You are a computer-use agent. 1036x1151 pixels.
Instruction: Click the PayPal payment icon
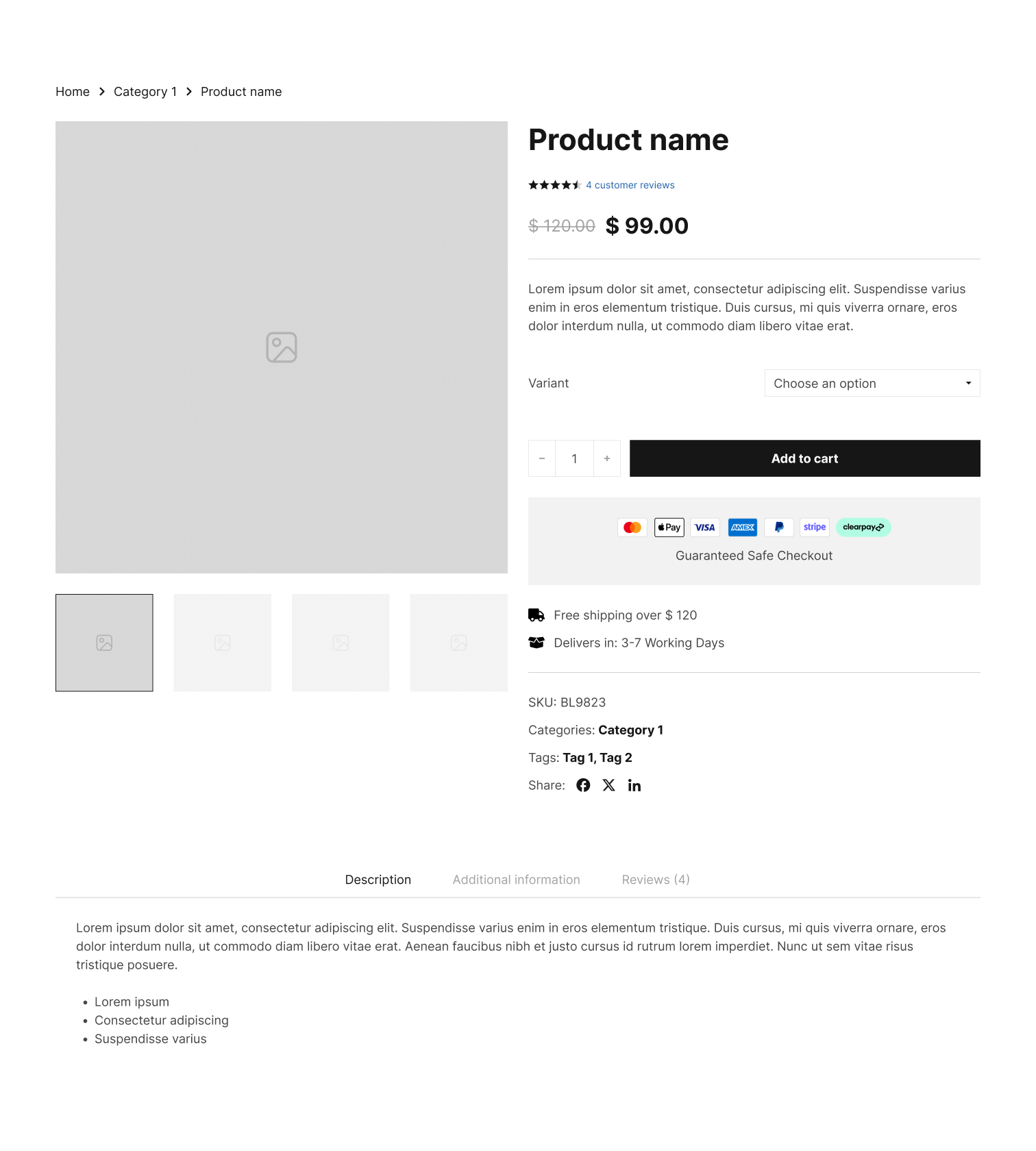coord(779,528)
